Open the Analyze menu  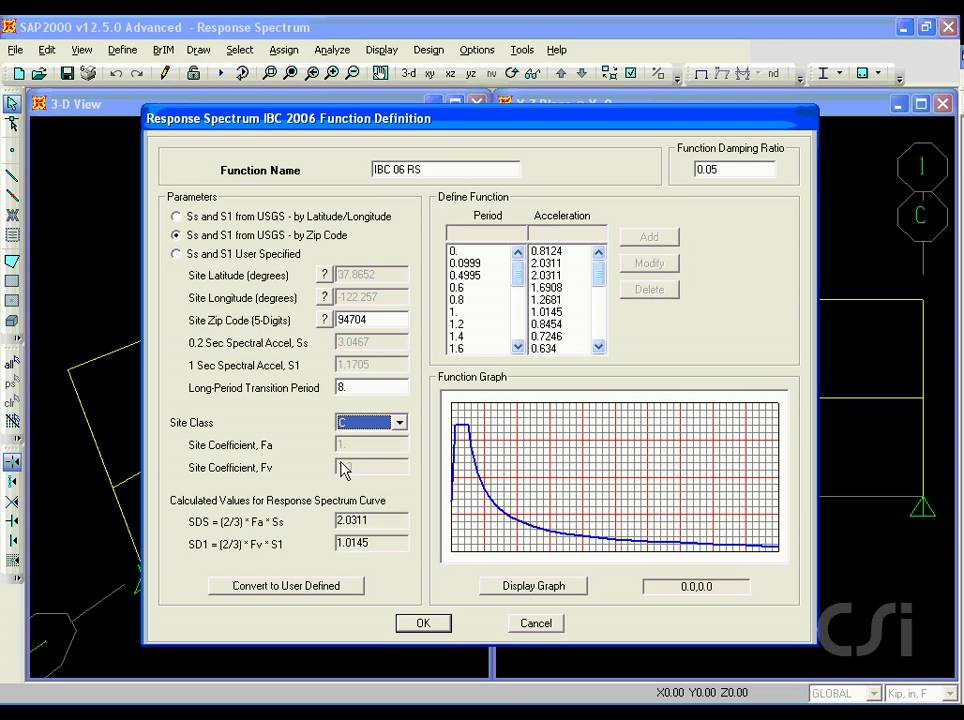point(332,50)
